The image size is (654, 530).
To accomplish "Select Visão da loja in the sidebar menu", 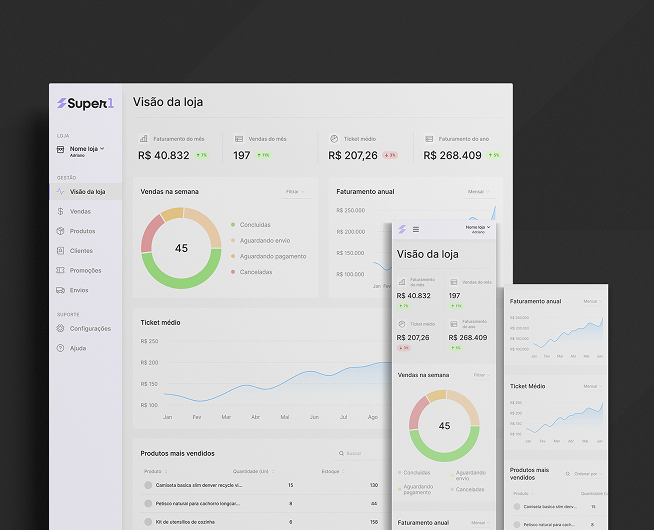I will click(87, 191).
